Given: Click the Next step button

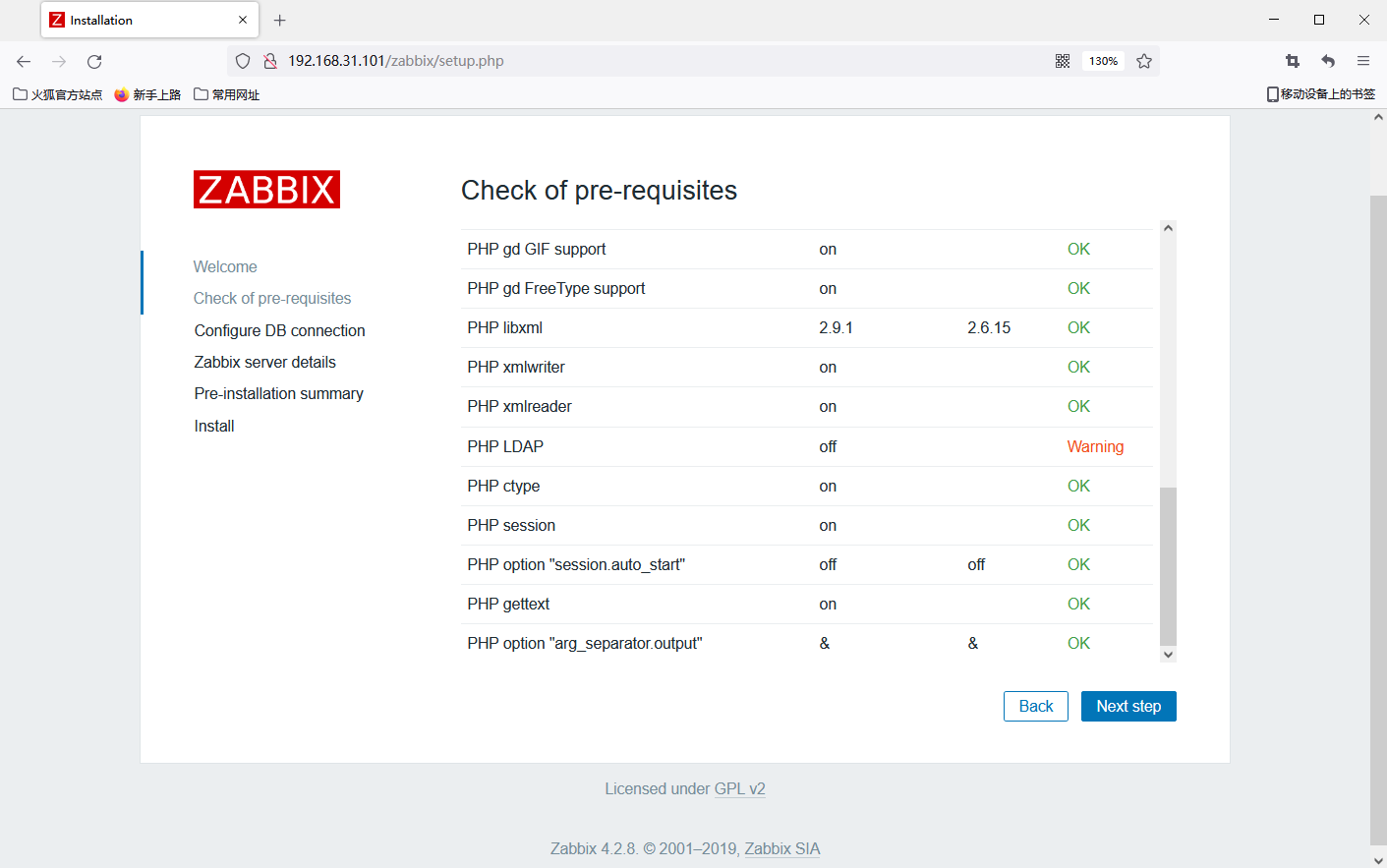Looking at the screenshot, I should point(1128,706).
